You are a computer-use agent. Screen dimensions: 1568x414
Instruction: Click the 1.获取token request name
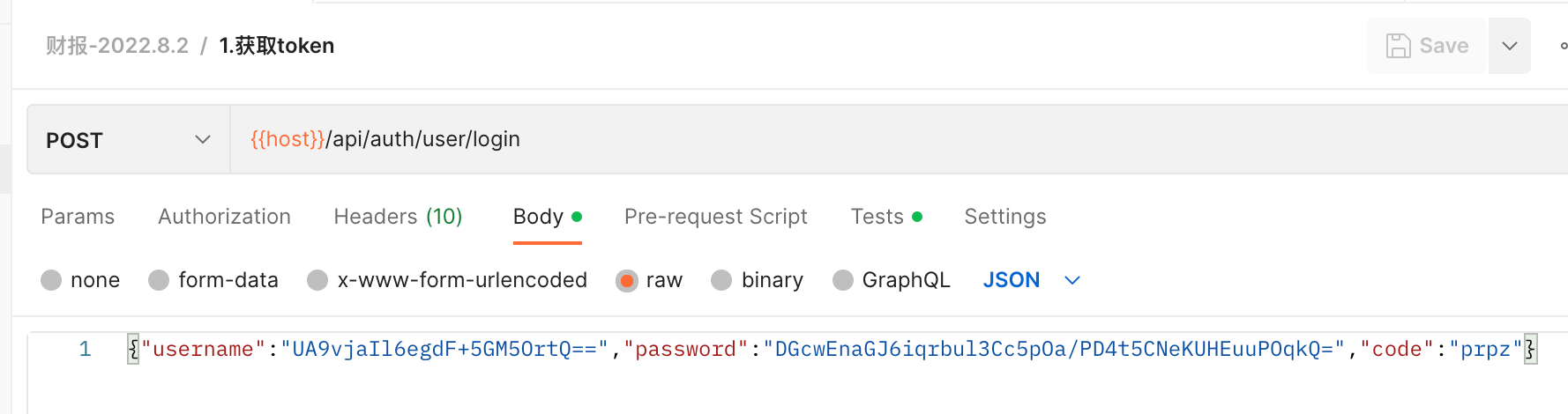277,46
